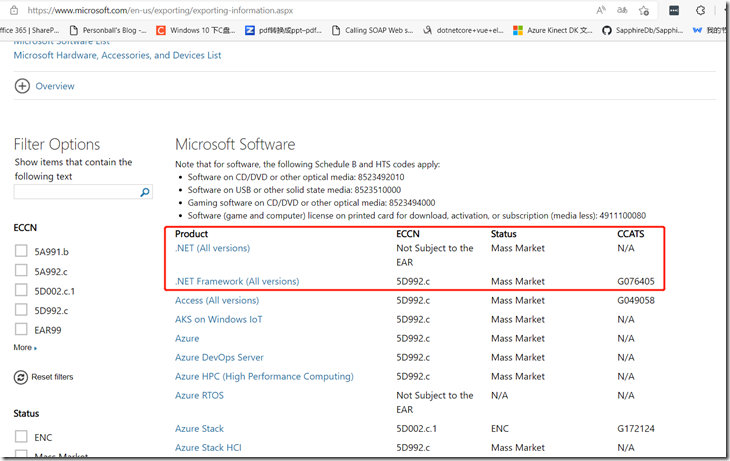Click the search magnifier in filter box

[x=145, y=192]
